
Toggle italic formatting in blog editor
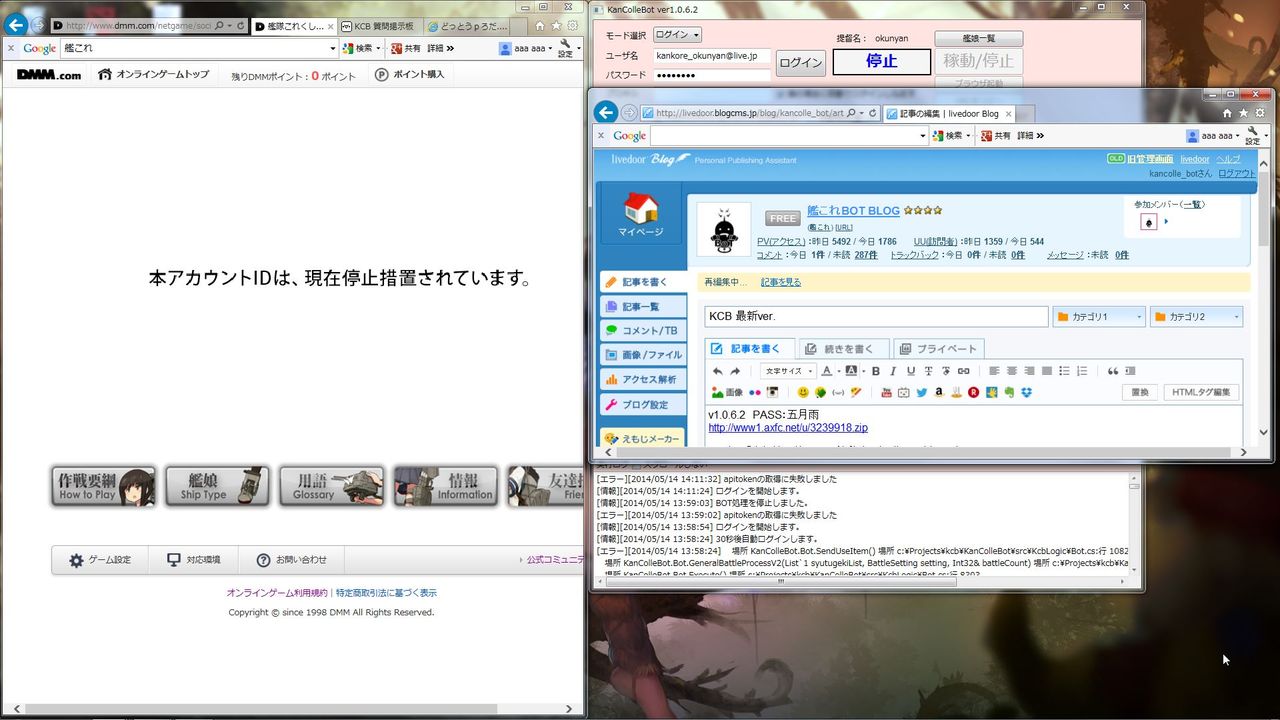point(893,371)
